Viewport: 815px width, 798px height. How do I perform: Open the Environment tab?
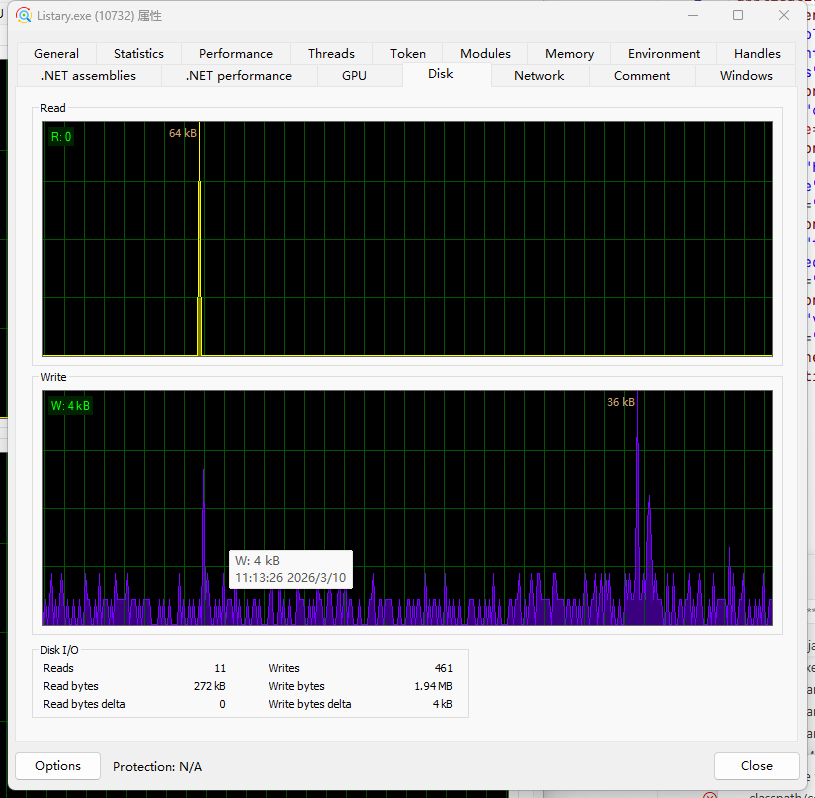click(664, 54)
